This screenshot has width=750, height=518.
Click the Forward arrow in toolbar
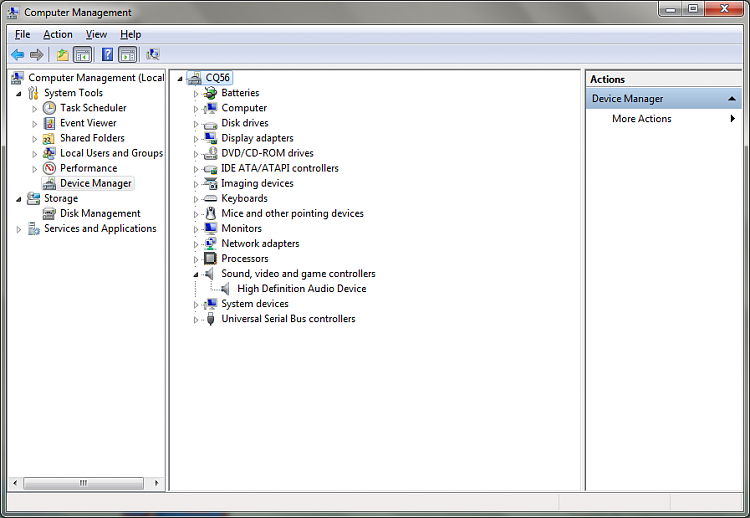coord(36,55)
